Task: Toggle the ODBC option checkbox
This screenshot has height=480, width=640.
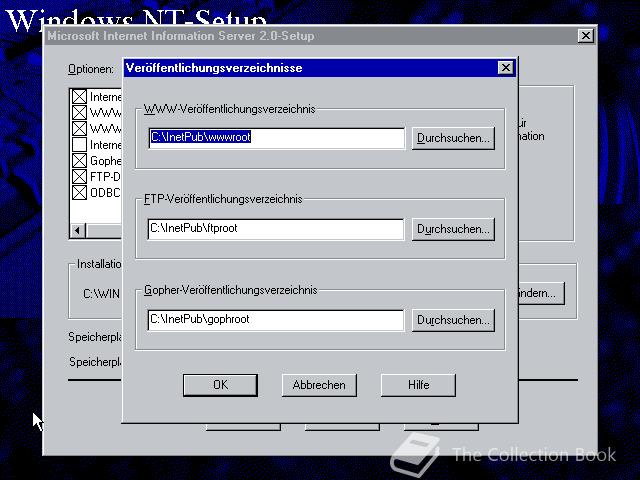Action: click(79, 192)
